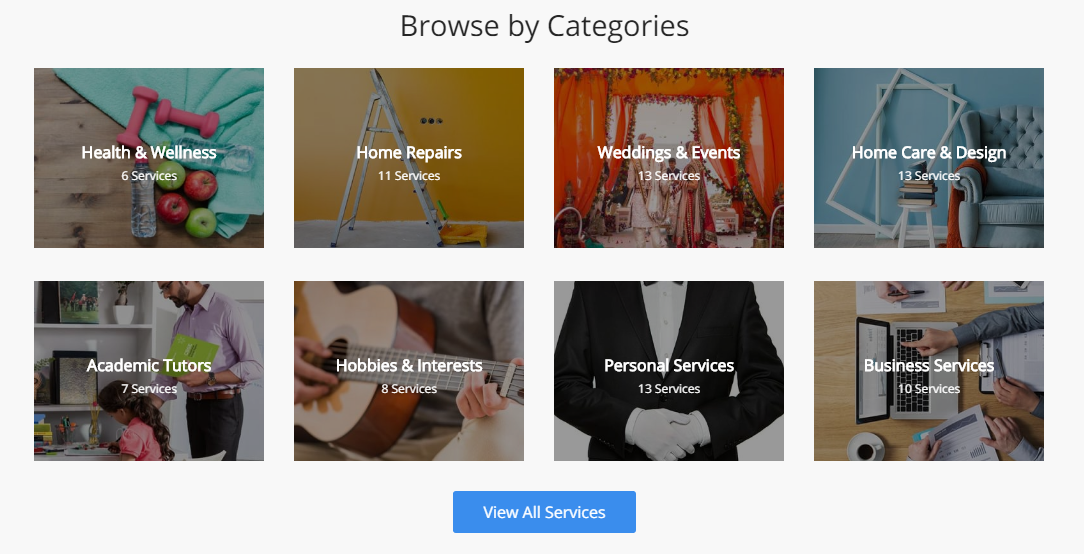Follow the "Business Services" title link
The width and height of the screenshot is (1084, 554).
(x=929, y=366)
